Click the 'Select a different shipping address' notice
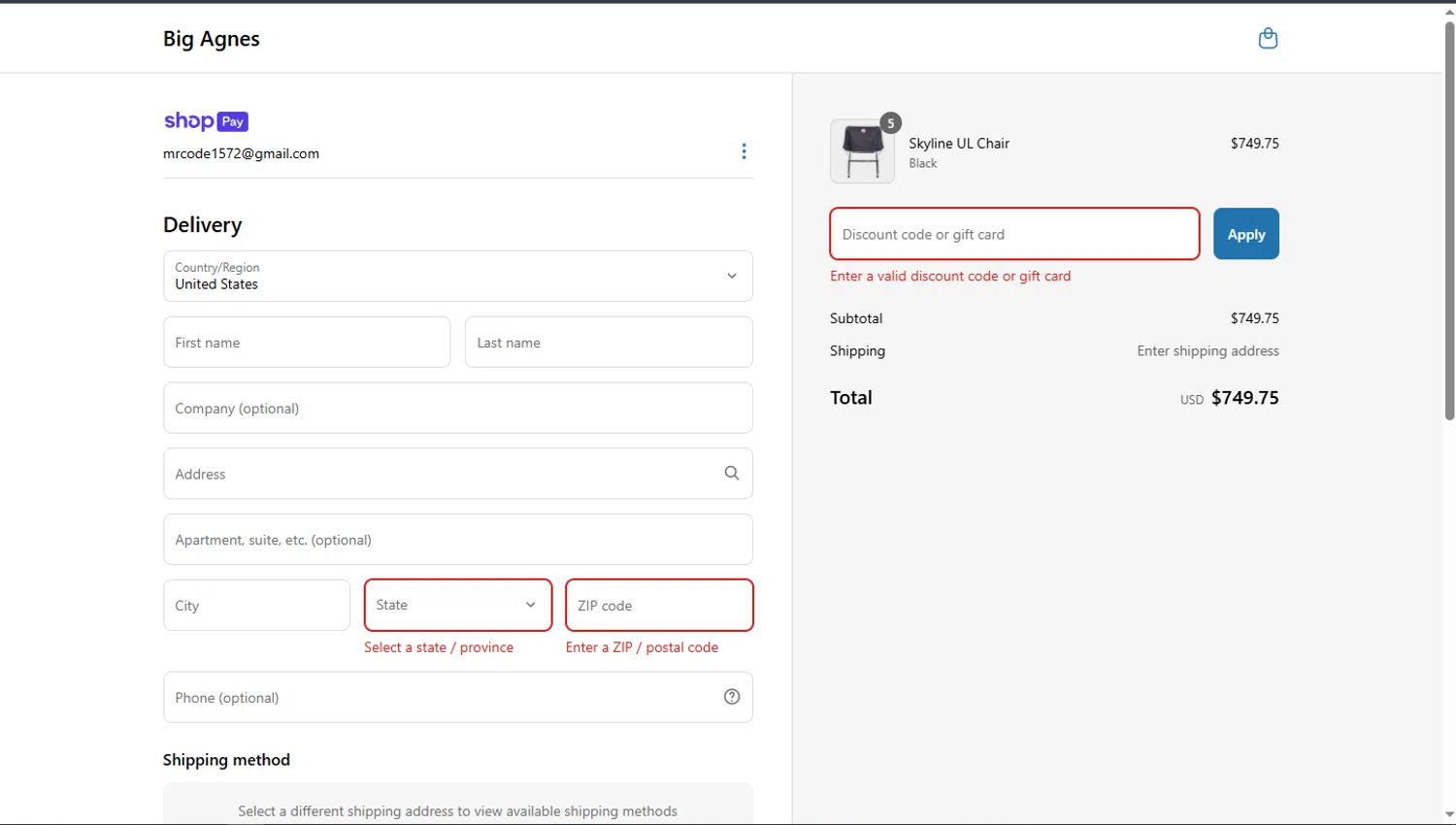The height and width of the screenshot is (825, 1456). click(x=458, y=811)
